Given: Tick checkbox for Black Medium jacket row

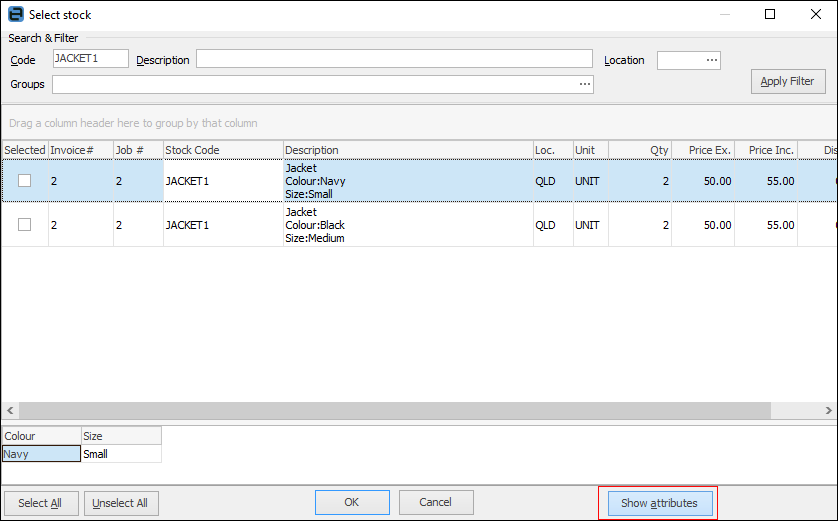Looking at the screenshot, I should click(25, 224).
